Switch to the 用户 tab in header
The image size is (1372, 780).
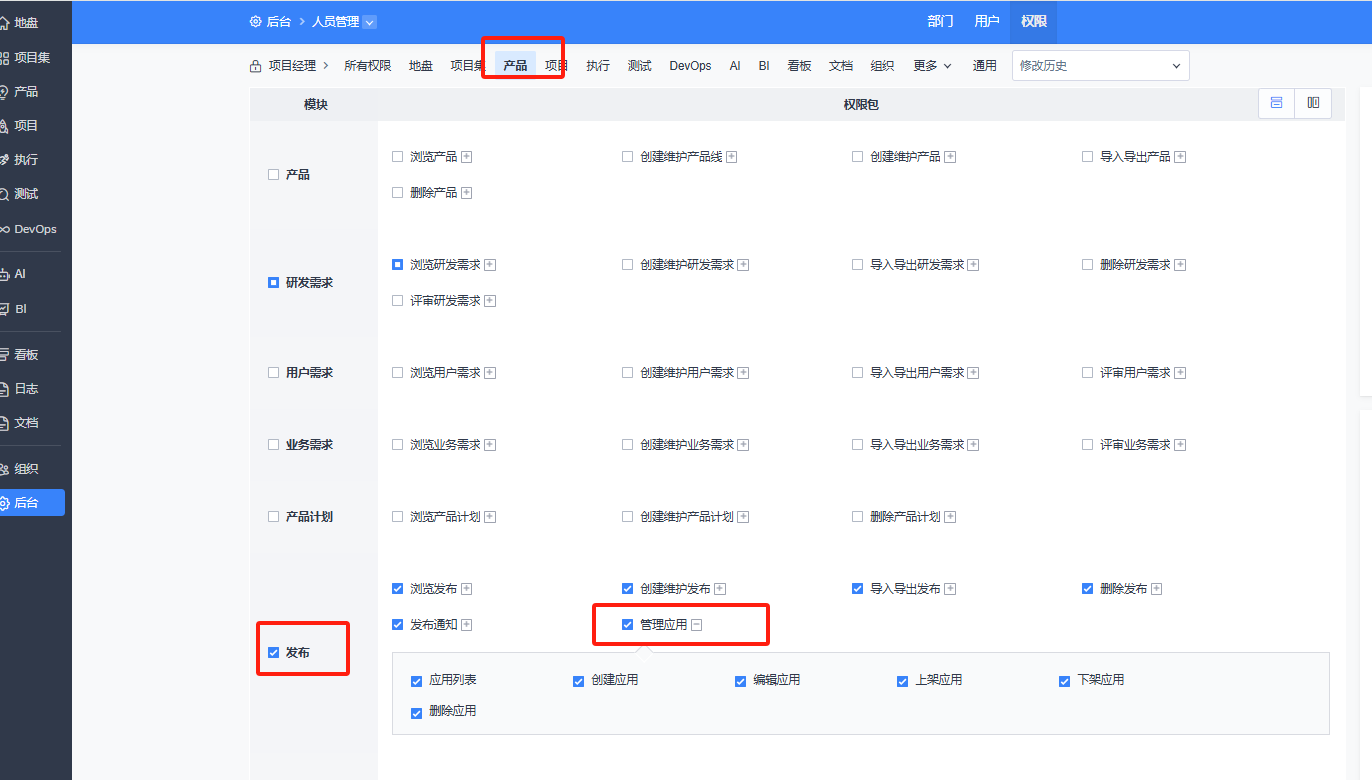click(x=987, y=21)
